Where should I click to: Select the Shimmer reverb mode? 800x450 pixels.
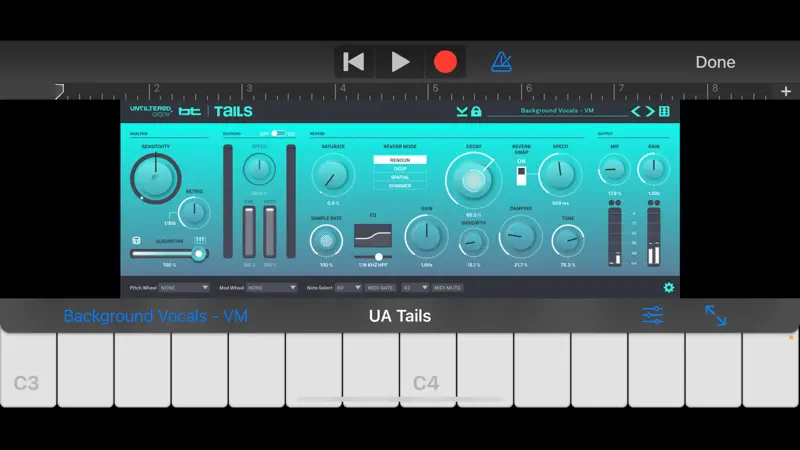point(399,186)
